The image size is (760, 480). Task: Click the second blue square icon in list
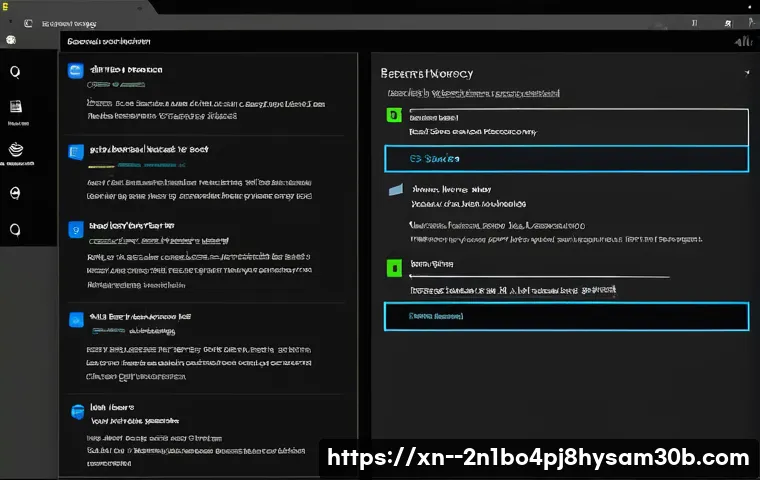74,151
